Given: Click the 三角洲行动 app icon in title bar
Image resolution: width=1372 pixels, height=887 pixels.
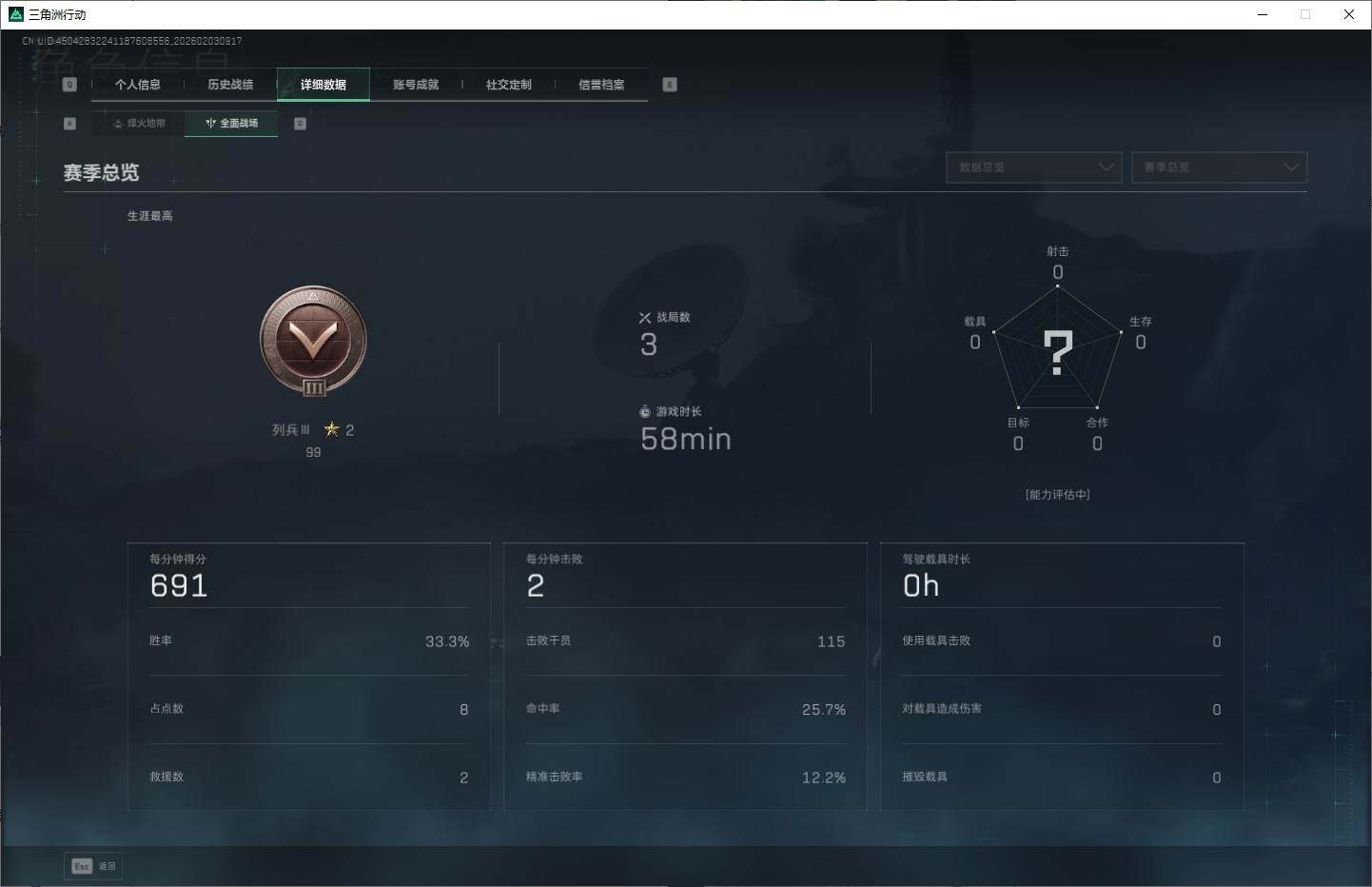Looking at the screenshot, I should pyautogui.click(x=15, y=14).
